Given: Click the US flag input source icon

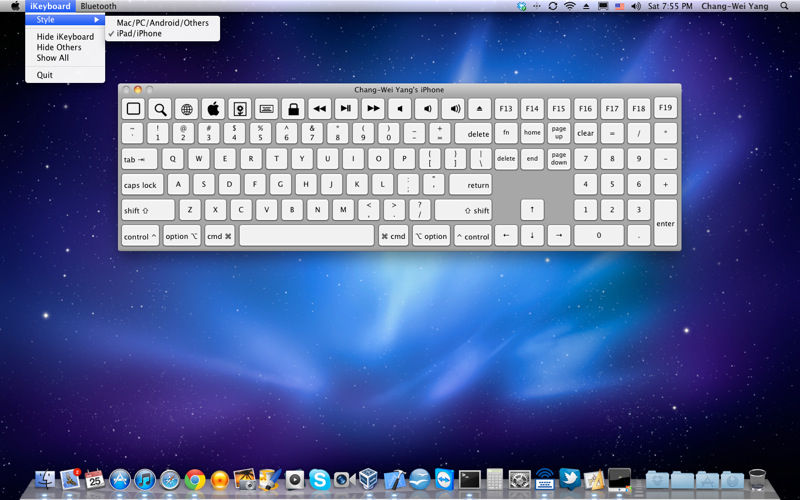Looking at the screenshot, I should [619, 6].
